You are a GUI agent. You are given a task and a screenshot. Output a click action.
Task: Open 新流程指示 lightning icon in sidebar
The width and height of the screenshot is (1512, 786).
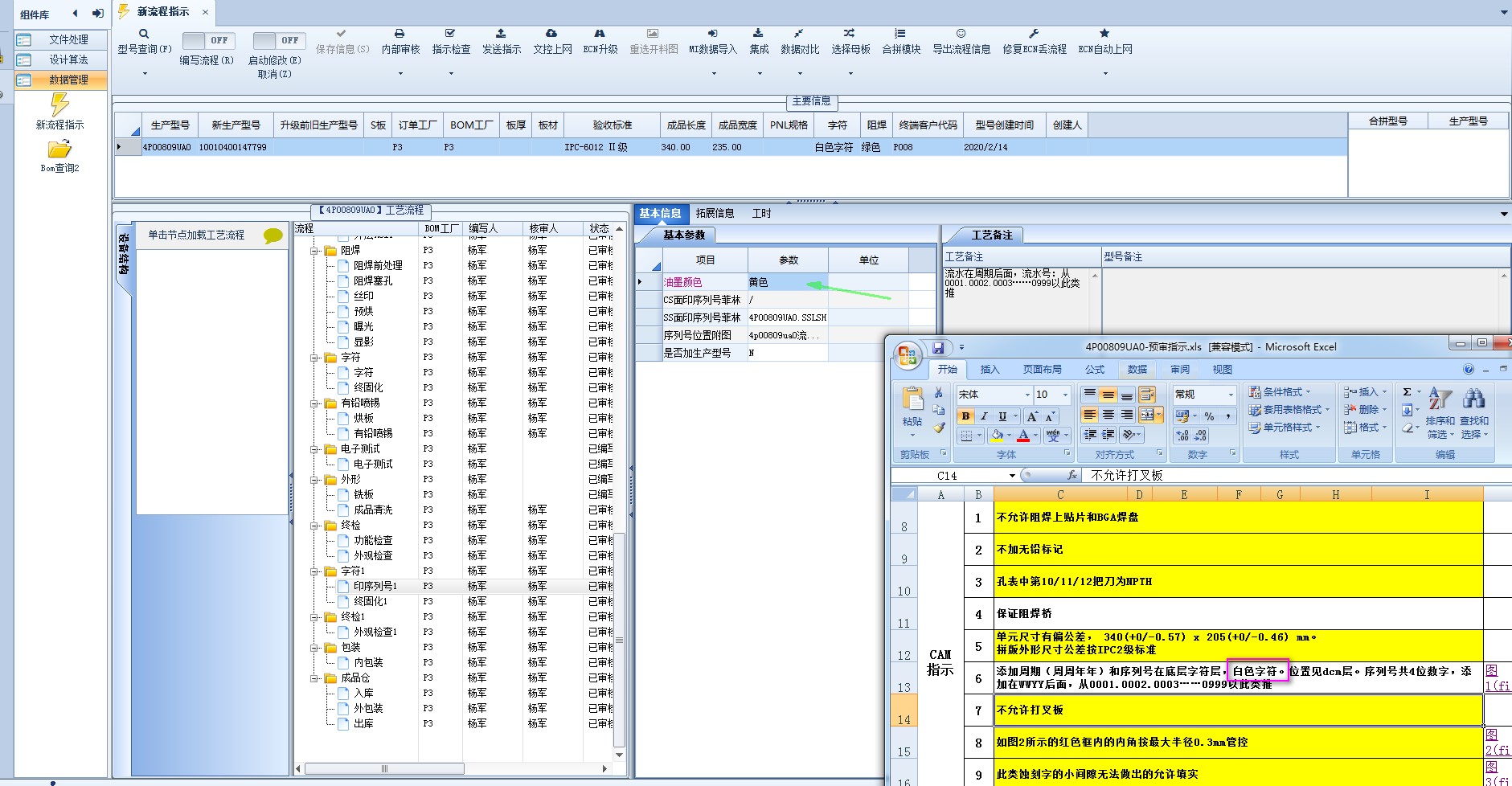click(59, 104)
